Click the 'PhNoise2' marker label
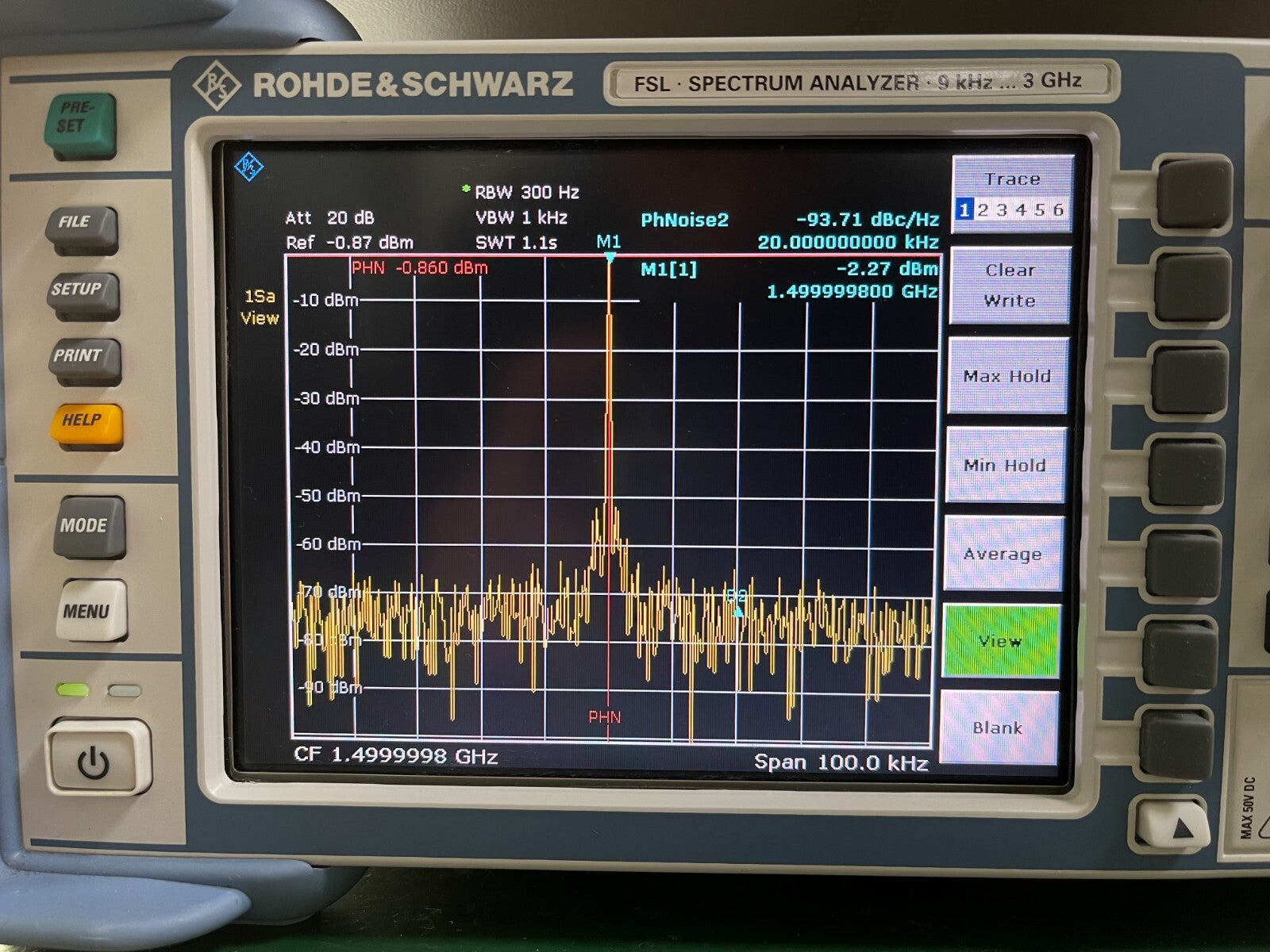The height and width of the screenshot is (952, 1270). tap(684, 220)
